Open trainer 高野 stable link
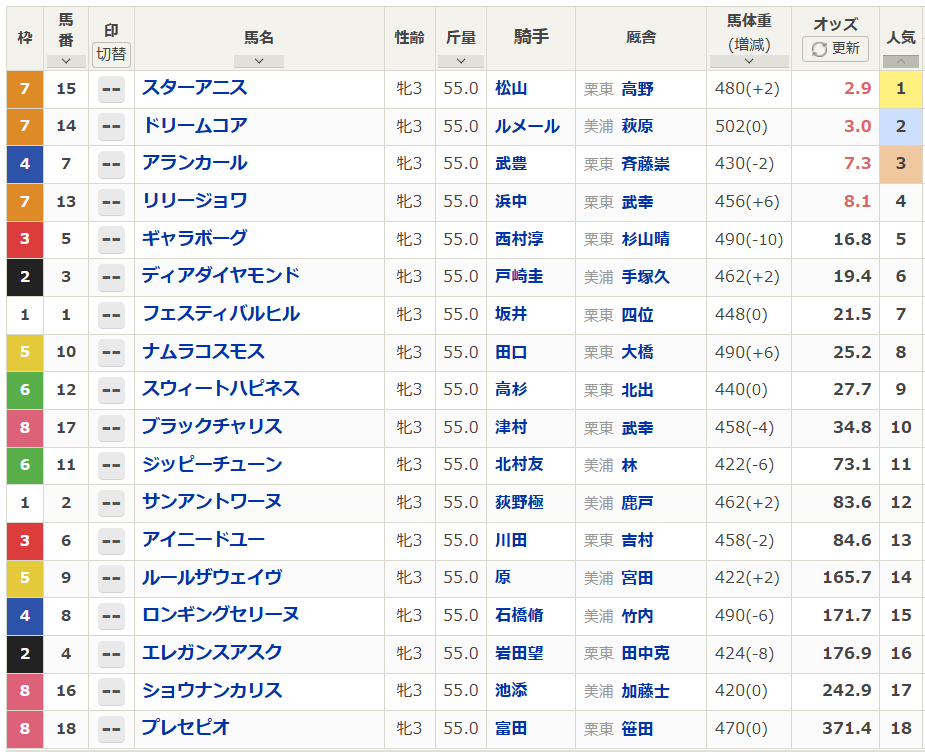Viewport: 925px width, 752px height. point(638,89)
